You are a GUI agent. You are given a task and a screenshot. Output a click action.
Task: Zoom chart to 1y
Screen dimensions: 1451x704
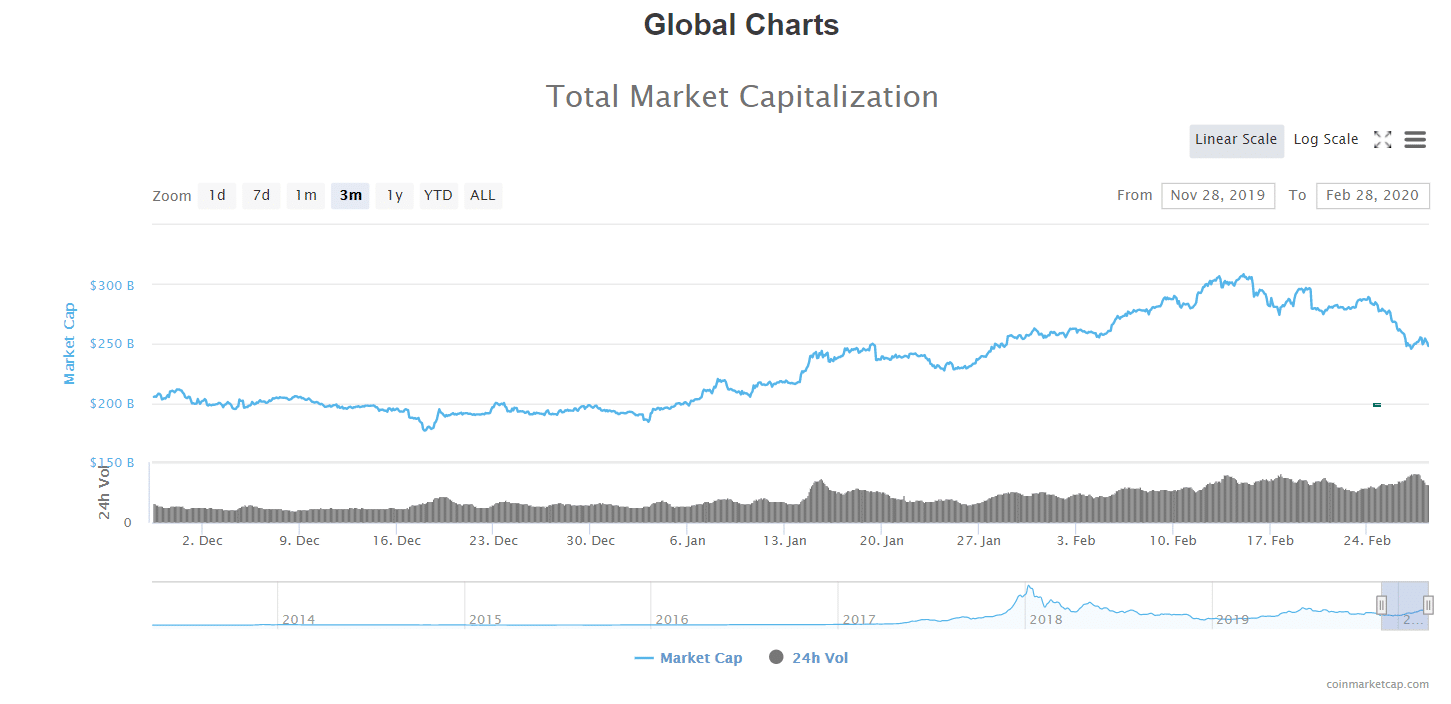pos(394,196)
